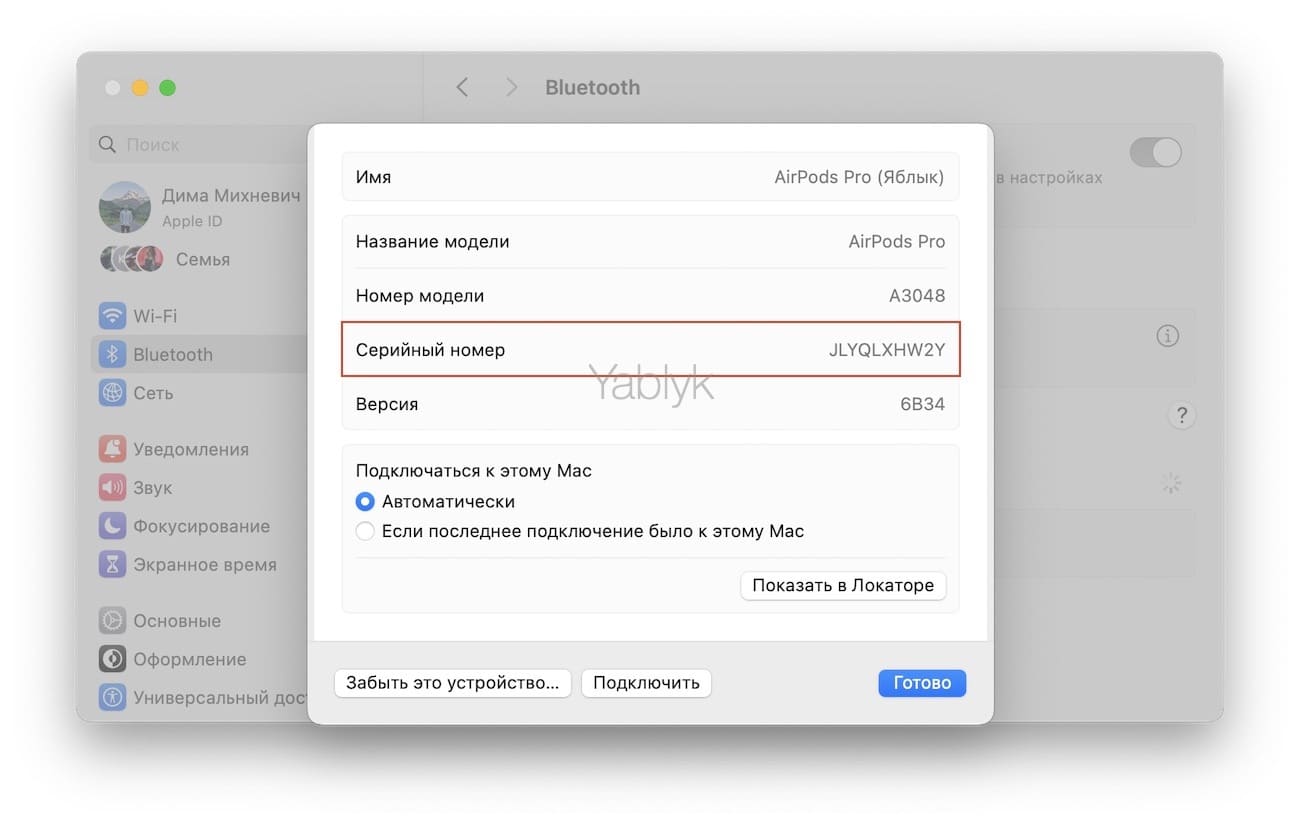Screen dimensions: 1300x826
Task: Click the search magnifier icon
Action: [107, 145]
